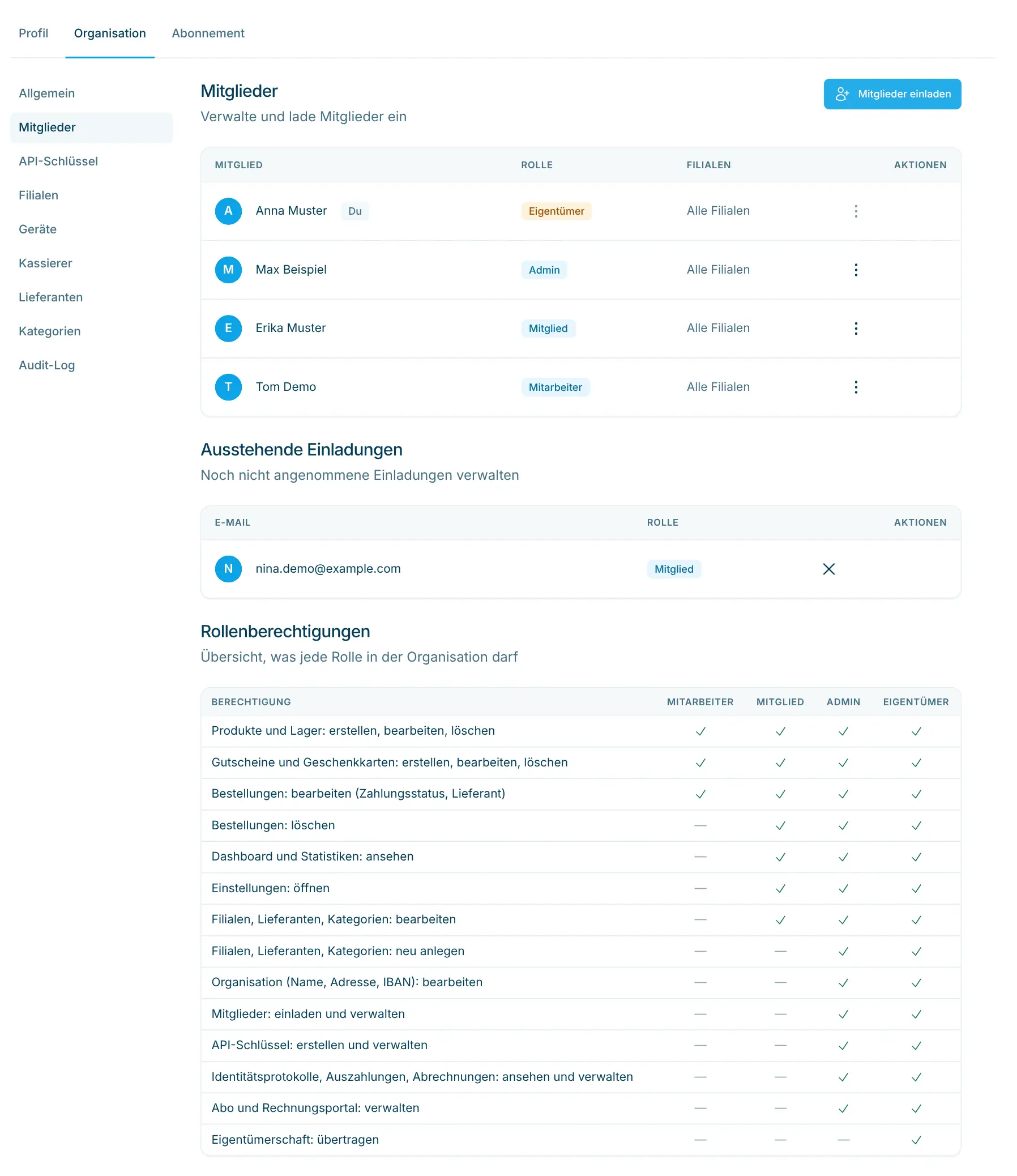Open actions menu for Max Beispiel

point(856,270)
